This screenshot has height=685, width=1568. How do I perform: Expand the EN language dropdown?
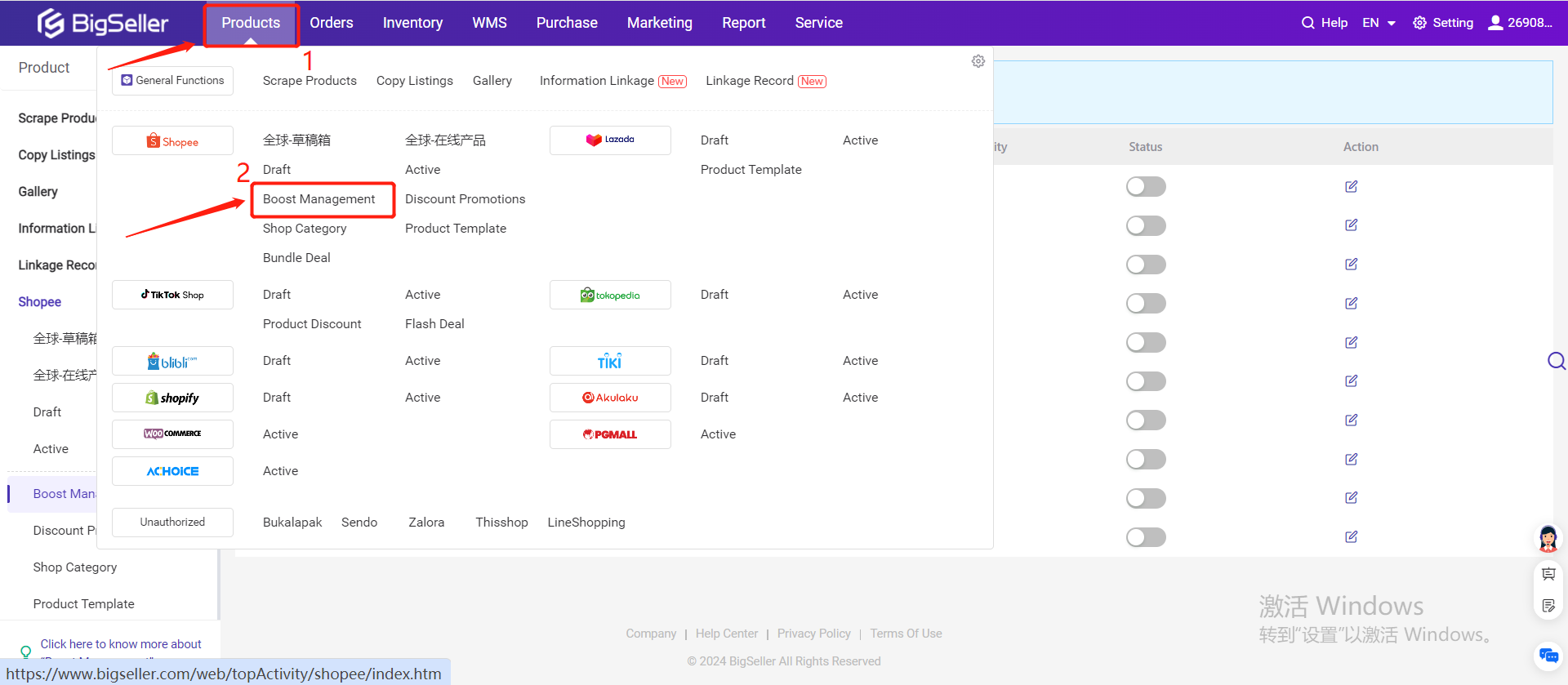[1379, 23]
